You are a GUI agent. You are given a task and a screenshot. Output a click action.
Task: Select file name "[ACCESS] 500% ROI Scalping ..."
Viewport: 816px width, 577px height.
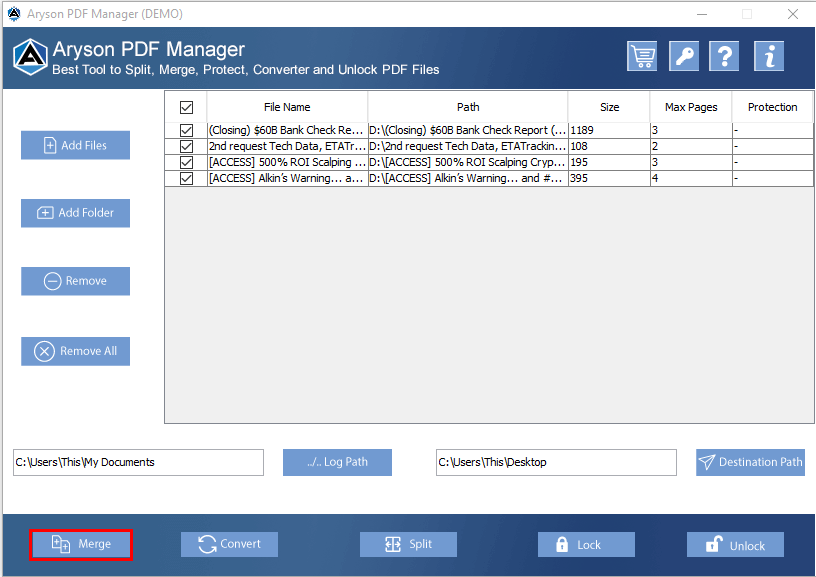coord(287,162)
